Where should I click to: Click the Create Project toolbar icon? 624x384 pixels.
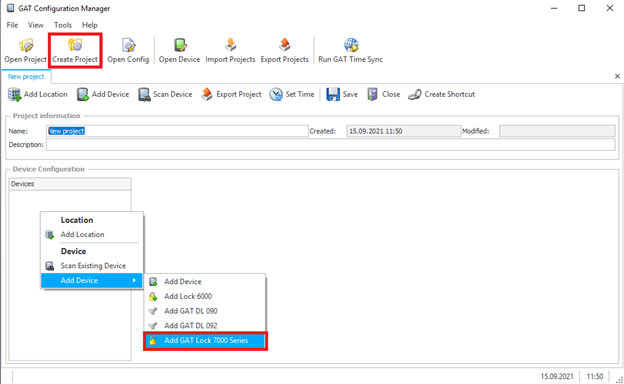tap(75, 51)
